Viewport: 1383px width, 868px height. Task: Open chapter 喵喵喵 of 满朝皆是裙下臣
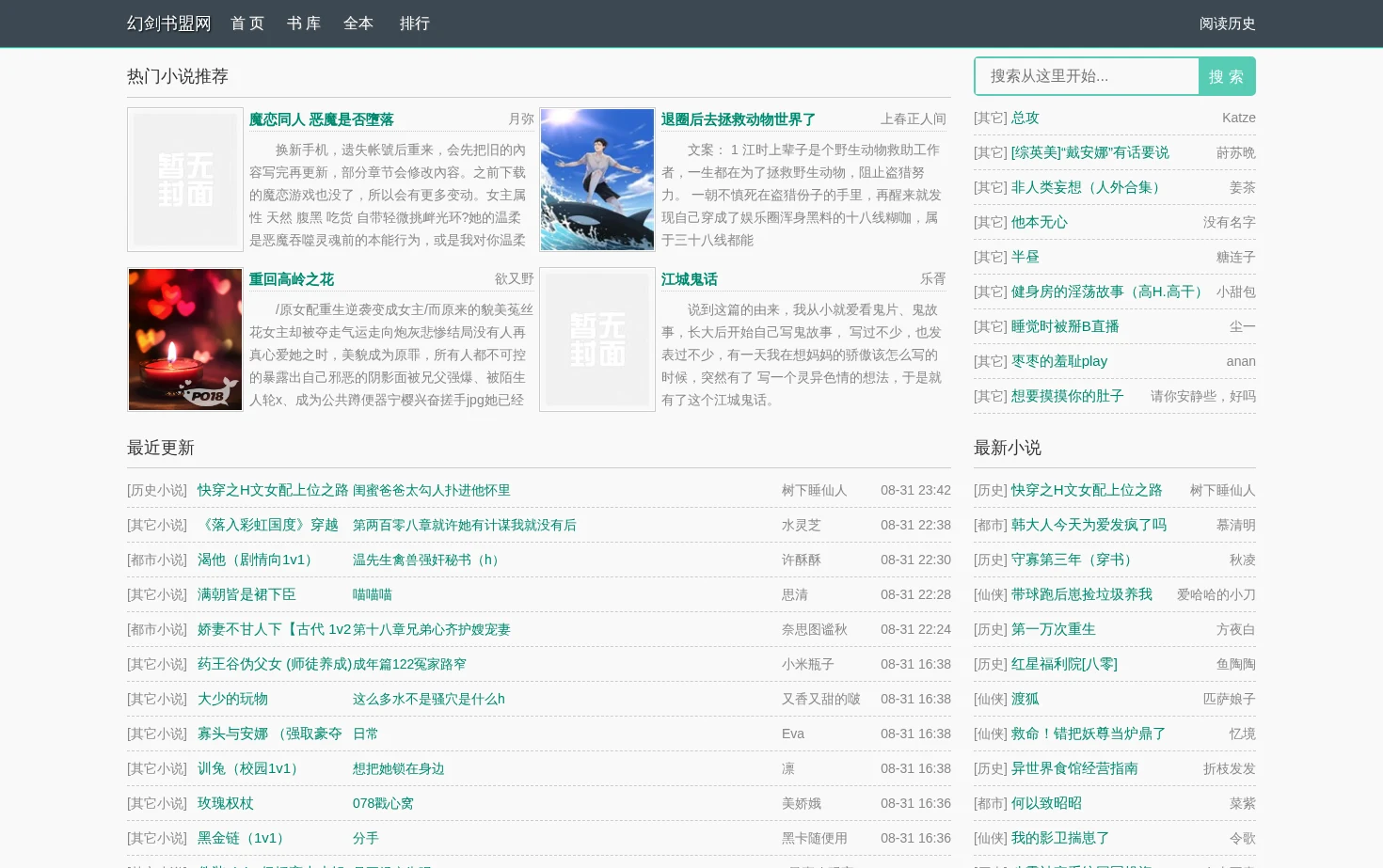(x=373, y=594)
